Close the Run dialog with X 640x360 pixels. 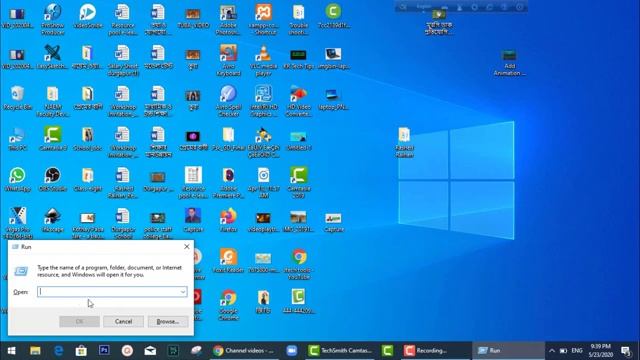click(187, 247)
